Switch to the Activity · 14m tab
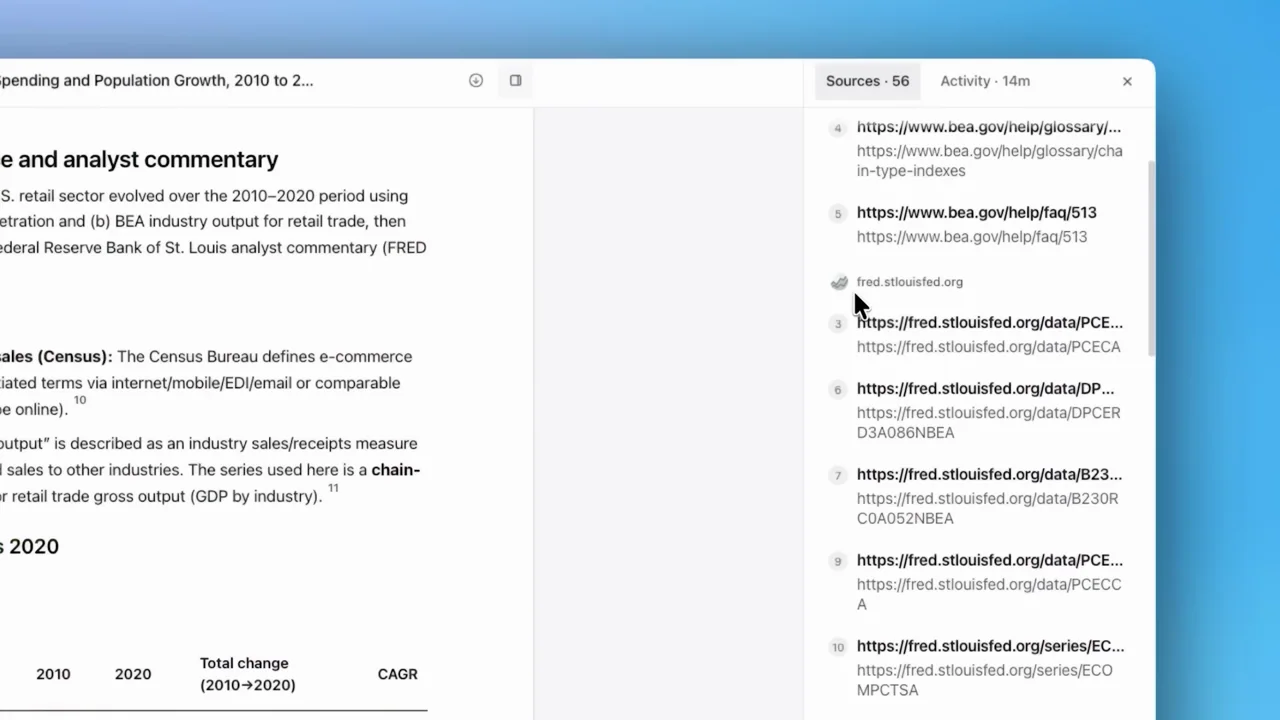The width and height of the screenshot is (1280, 720). (985, 81)
